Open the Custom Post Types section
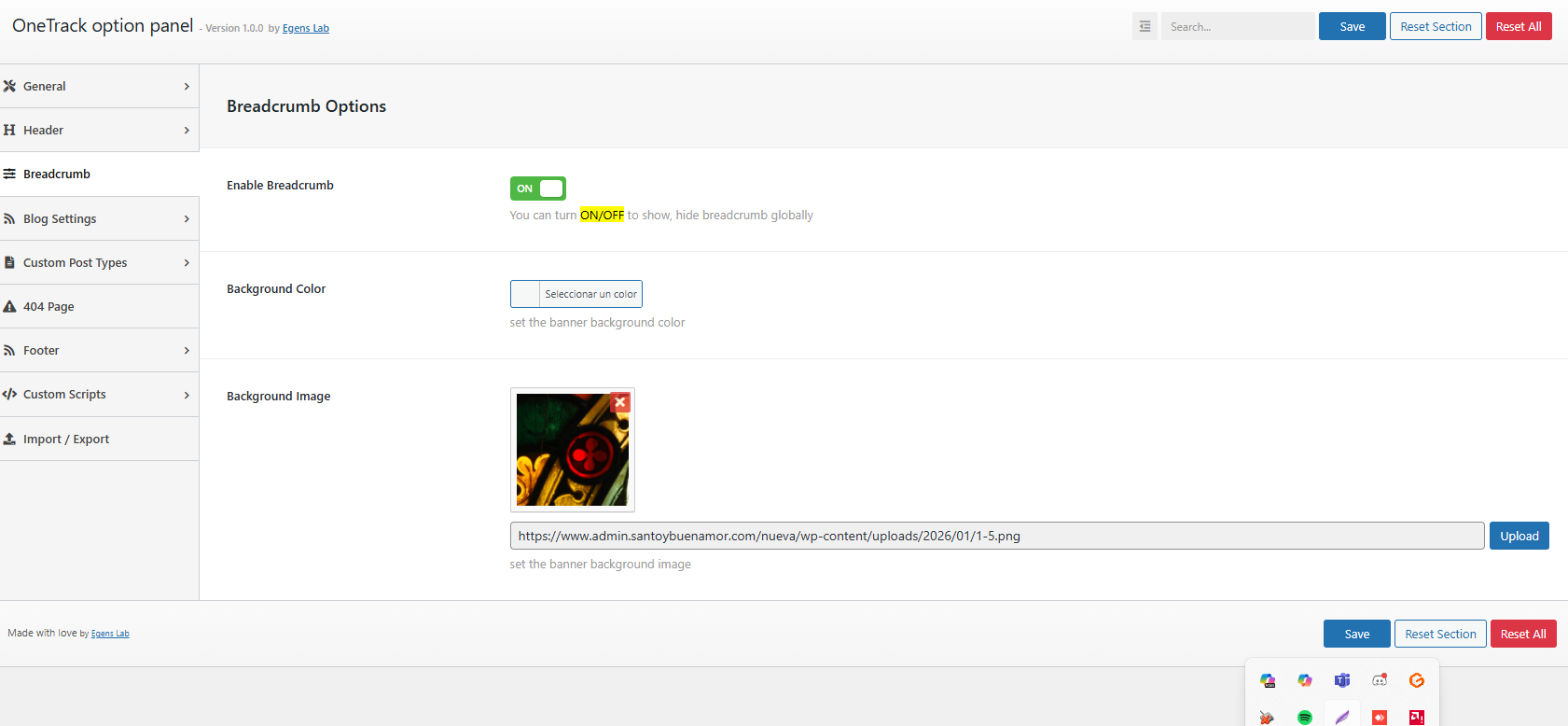Viewport: 1568px width, 726px height. (75, 263)
